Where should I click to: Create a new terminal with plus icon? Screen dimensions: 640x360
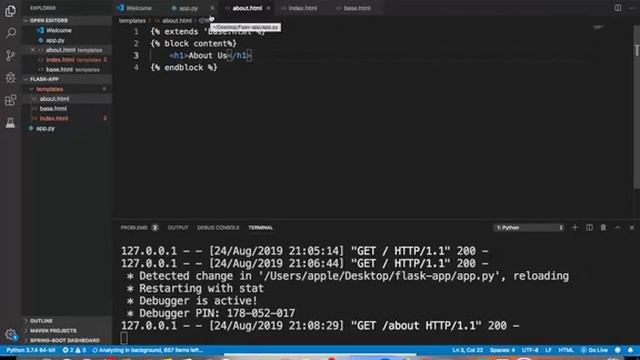click(575, 227)
